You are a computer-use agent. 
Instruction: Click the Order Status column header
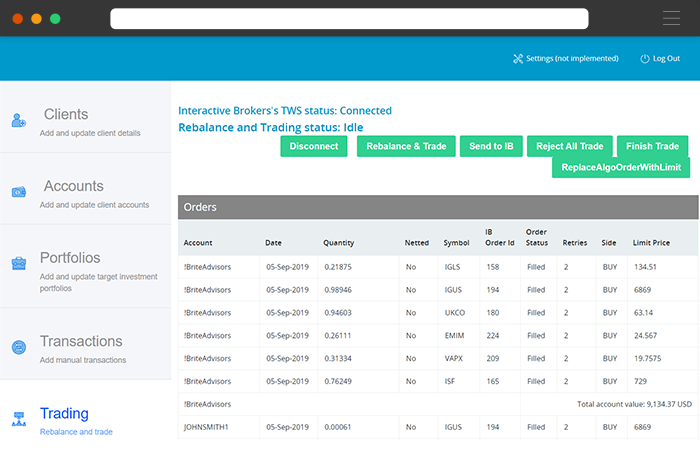[537, 238]
